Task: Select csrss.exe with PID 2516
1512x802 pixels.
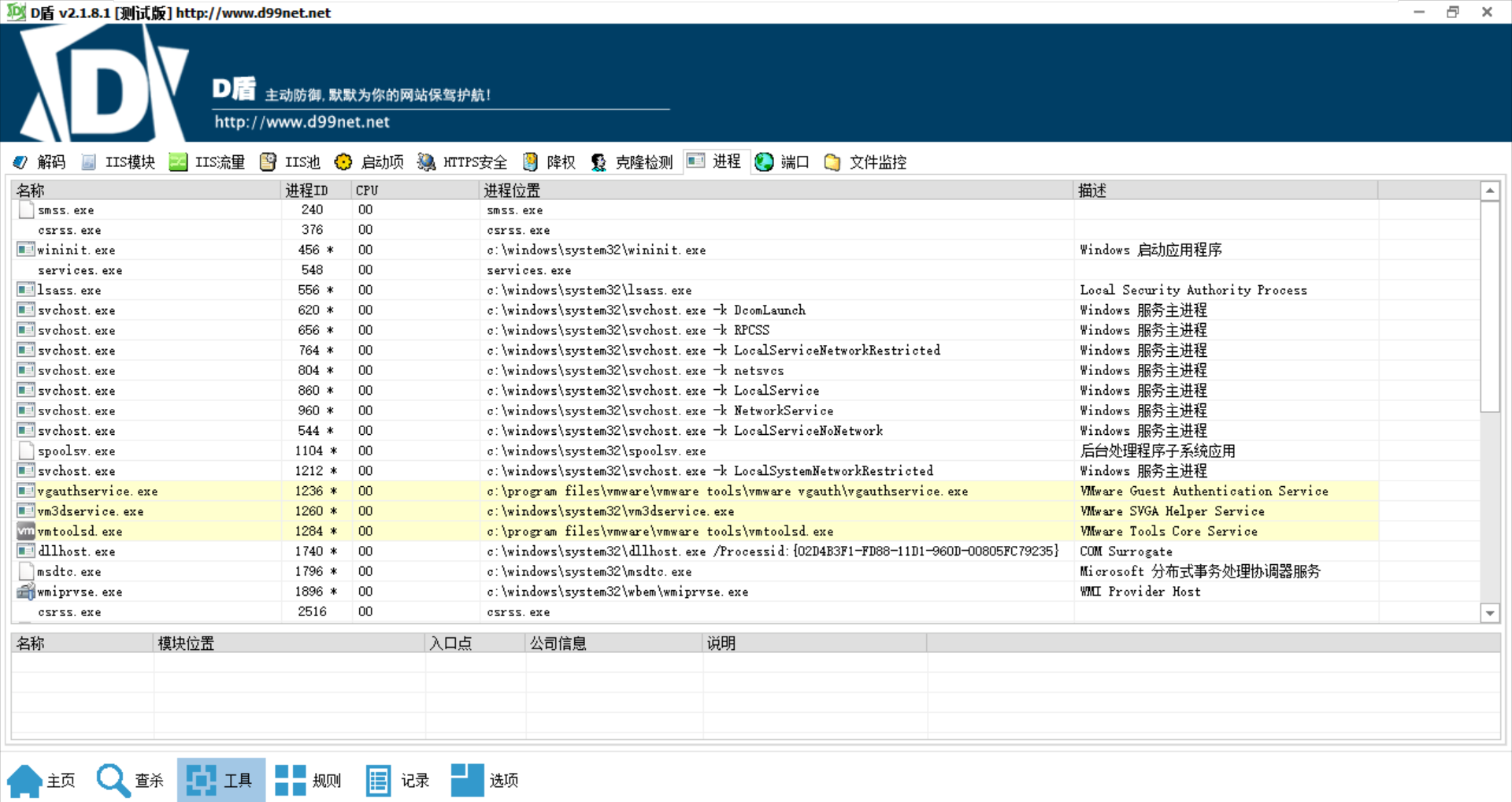Action: 695,612
